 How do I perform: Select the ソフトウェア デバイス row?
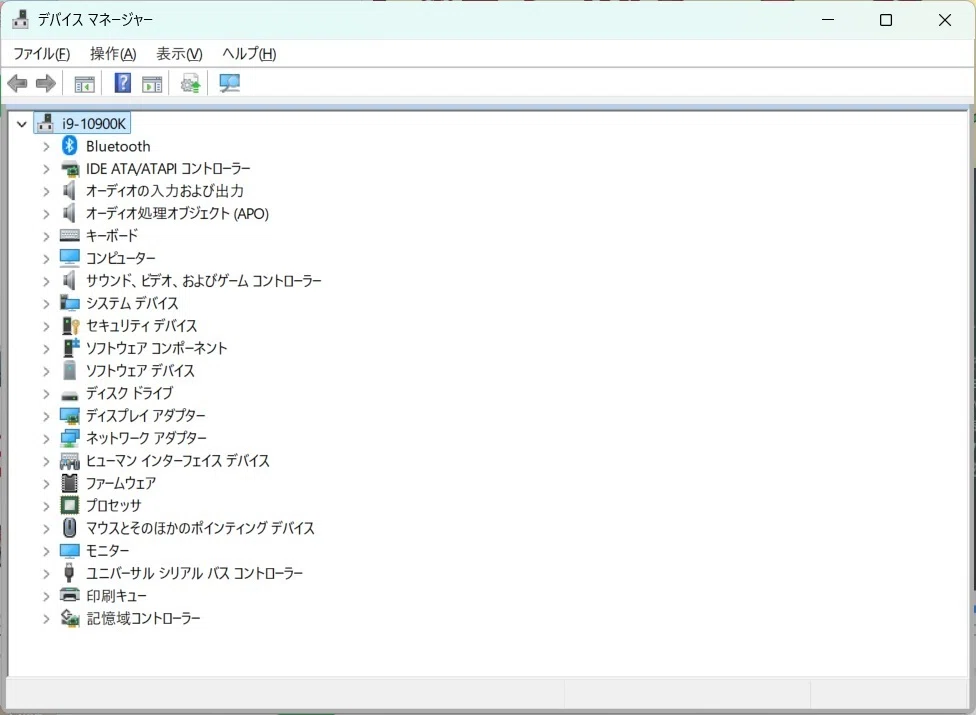click(x=141, y=371)
